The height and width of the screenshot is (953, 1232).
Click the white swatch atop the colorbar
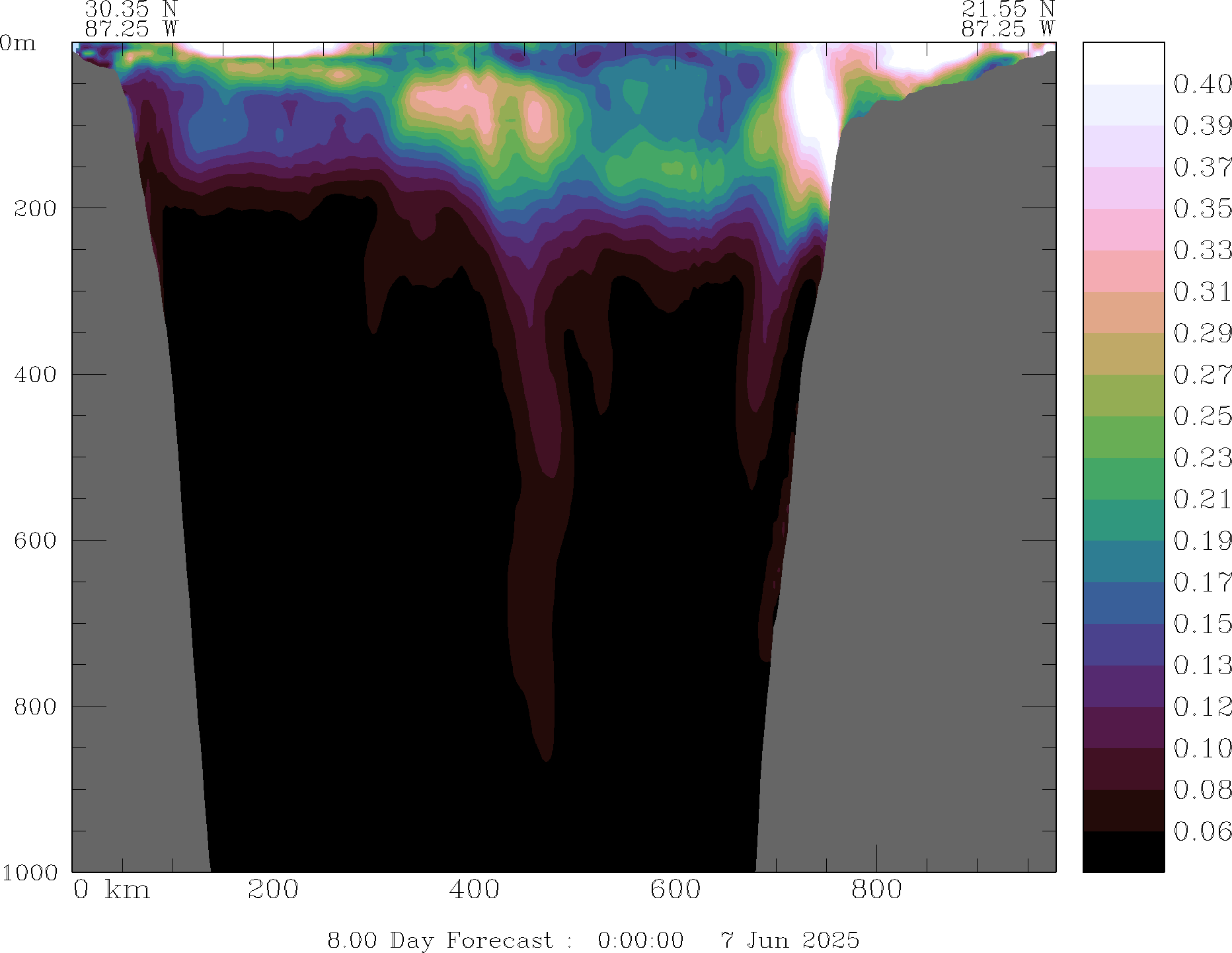click(1123, 63)
